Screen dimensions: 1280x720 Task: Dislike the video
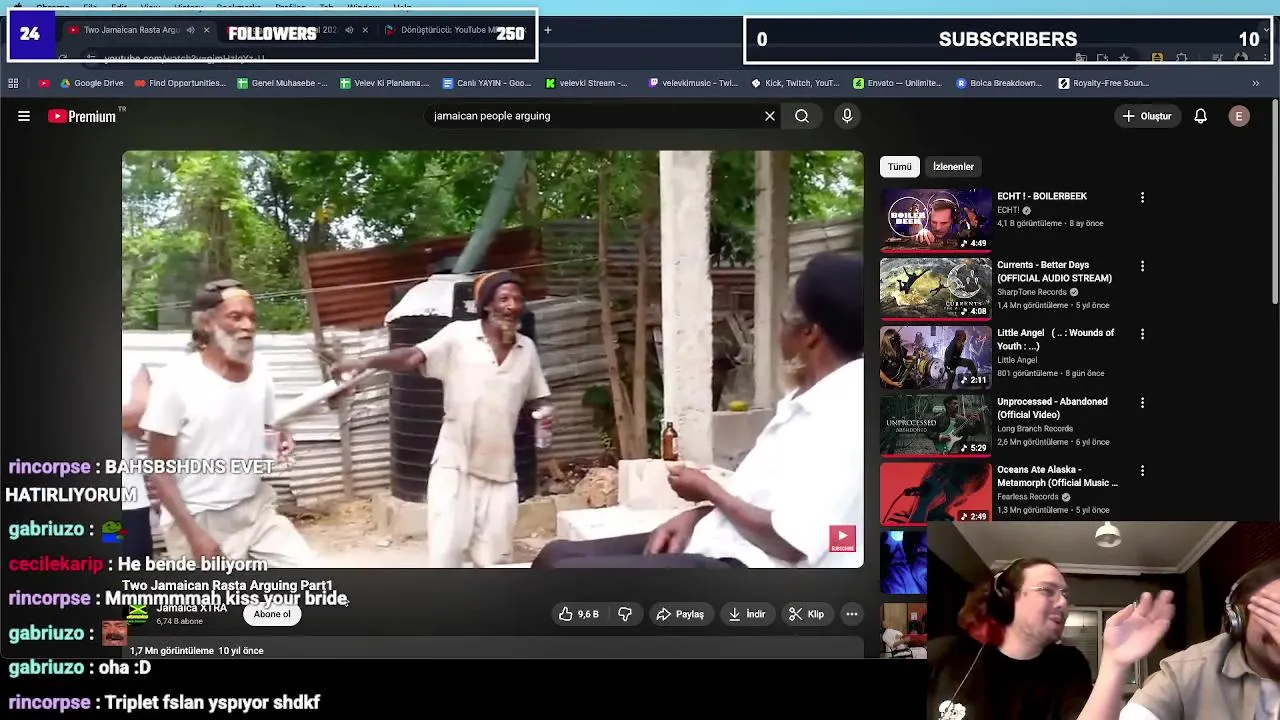(625, 614)
